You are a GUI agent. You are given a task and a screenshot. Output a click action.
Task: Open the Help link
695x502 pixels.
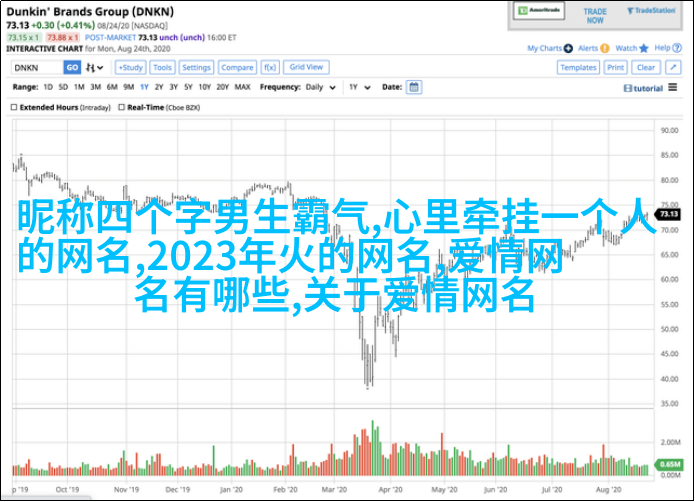point(662,48)
